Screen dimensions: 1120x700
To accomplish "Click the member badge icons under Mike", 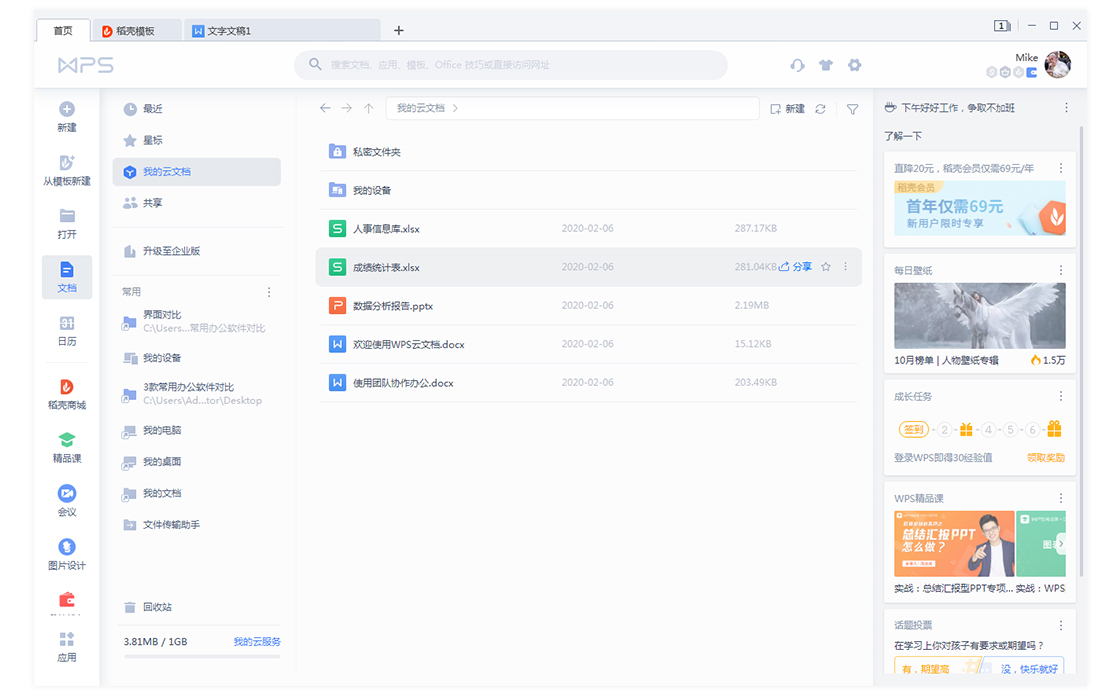I will [x=1011, y=72].
